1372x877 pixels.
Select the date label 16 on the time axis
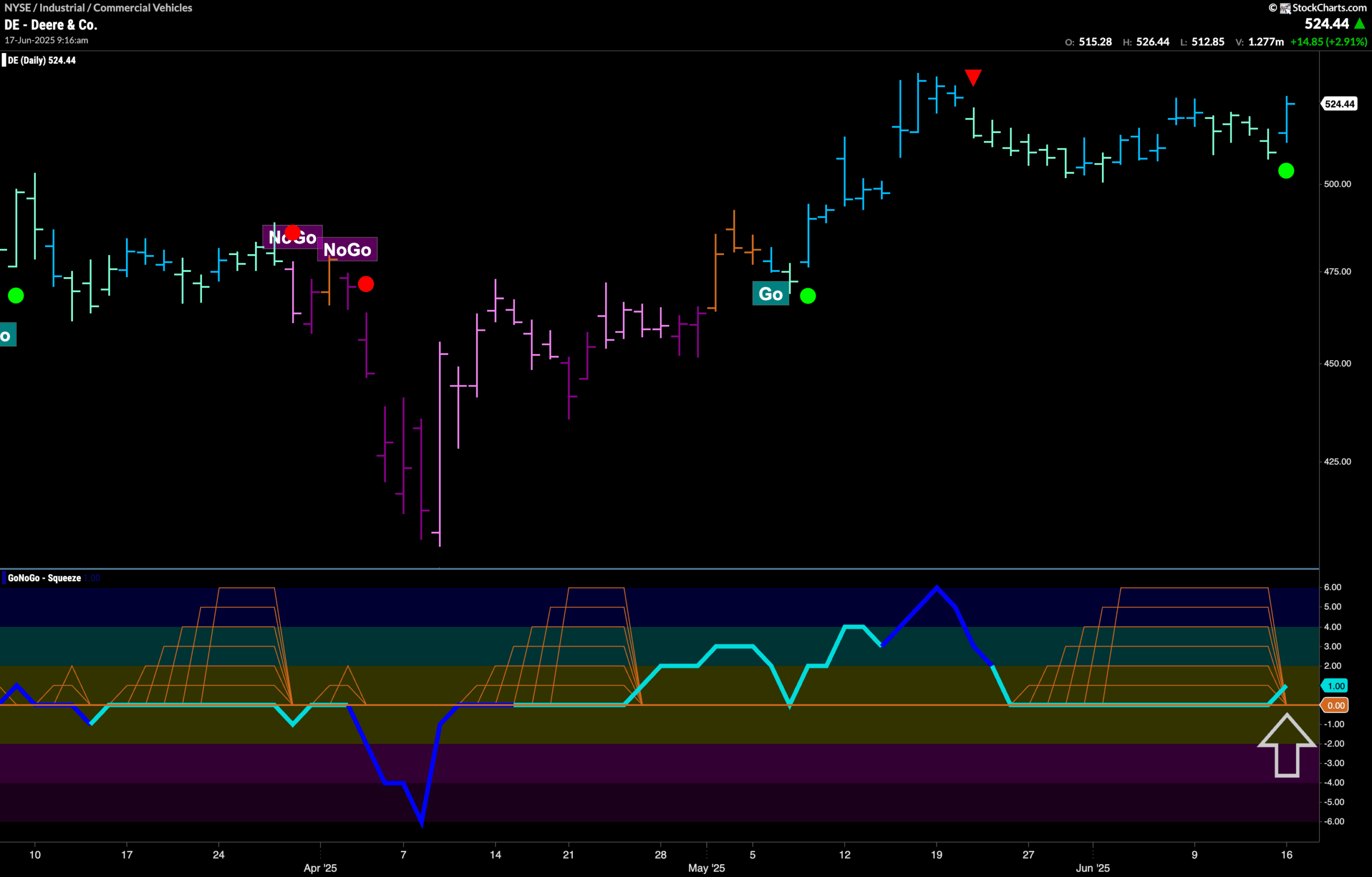click(x=1287, y=854)
